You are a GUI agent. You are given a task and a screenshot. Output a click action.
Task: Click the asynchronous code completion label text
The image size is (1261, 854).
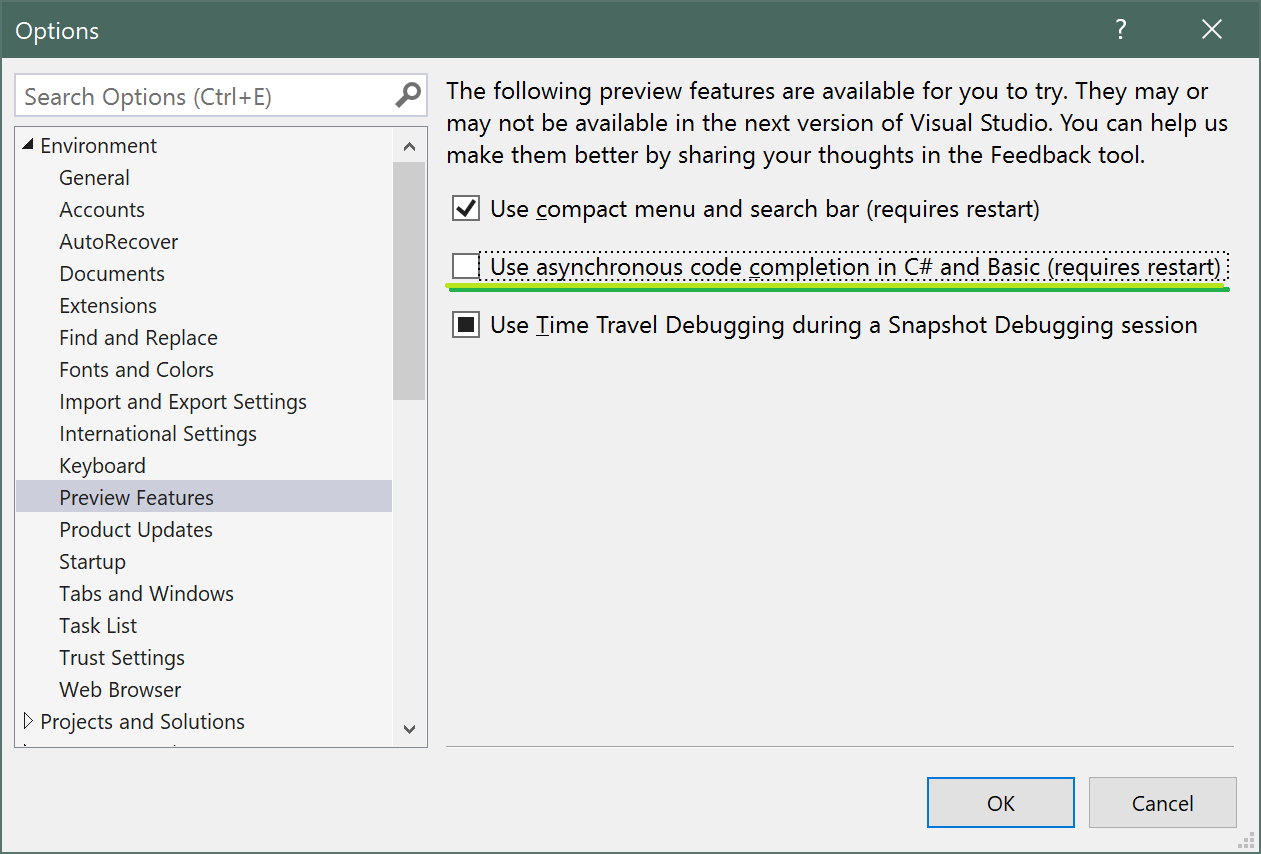(x=855, y=268)
